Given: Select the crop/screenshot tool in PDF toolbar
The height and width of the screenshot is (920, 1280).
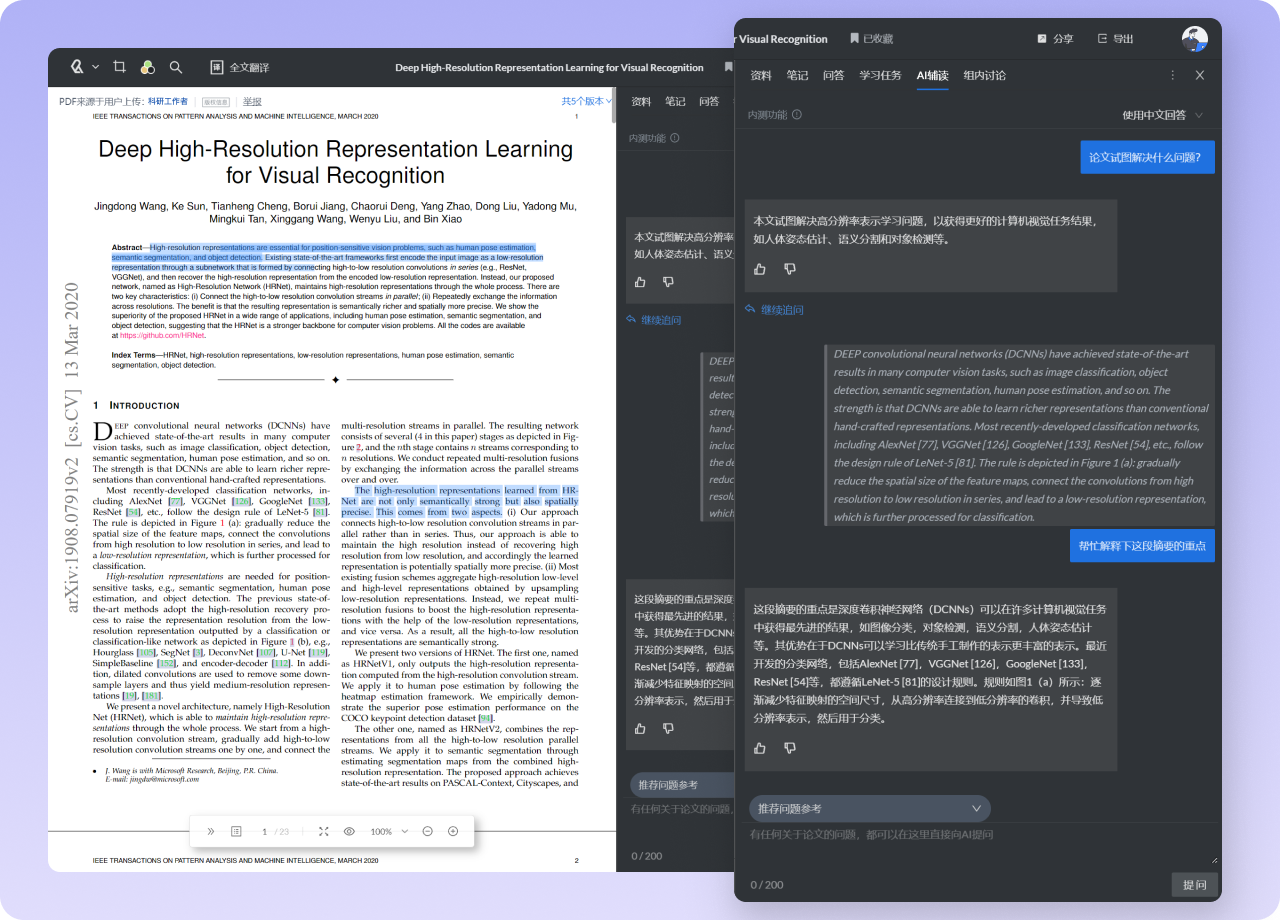Looking at the screenshot, I should [x=119, y=67].
